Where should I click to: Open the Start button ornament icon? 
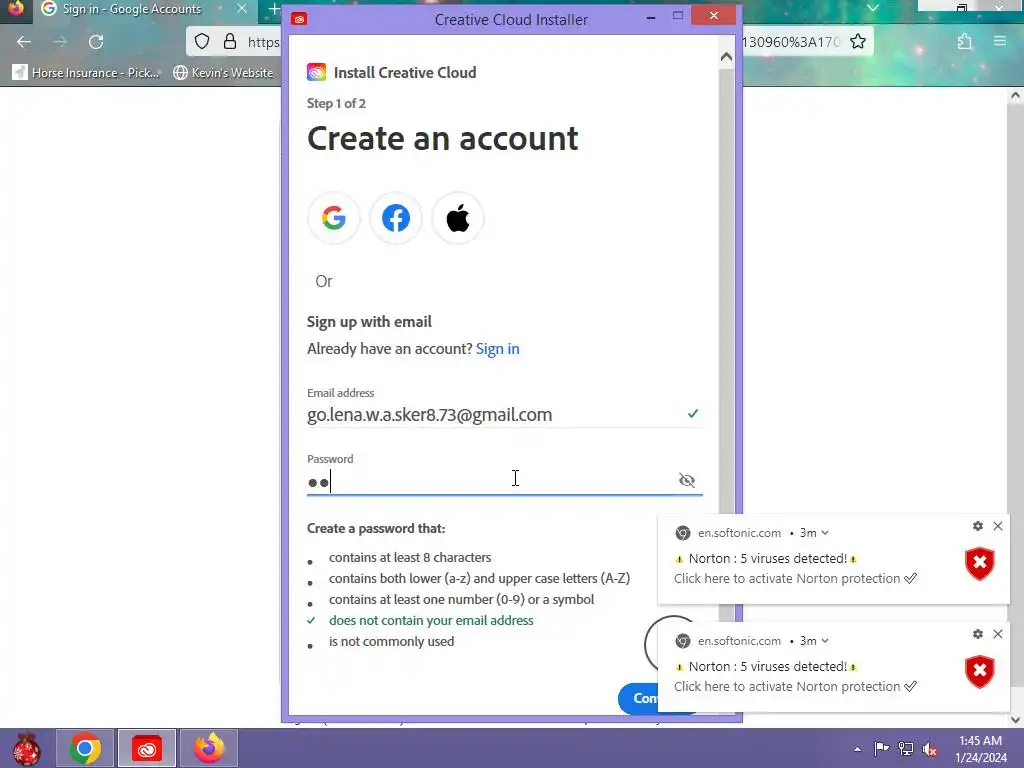coord(27,748)
